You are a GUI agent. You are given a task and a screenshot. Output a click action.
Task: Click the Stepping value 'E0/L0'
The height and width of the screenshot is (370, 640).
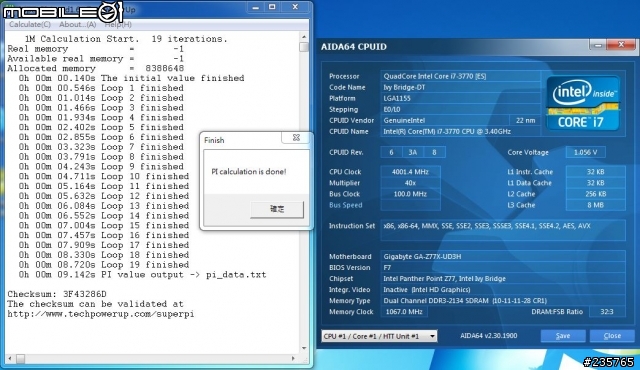click(460, 109)
